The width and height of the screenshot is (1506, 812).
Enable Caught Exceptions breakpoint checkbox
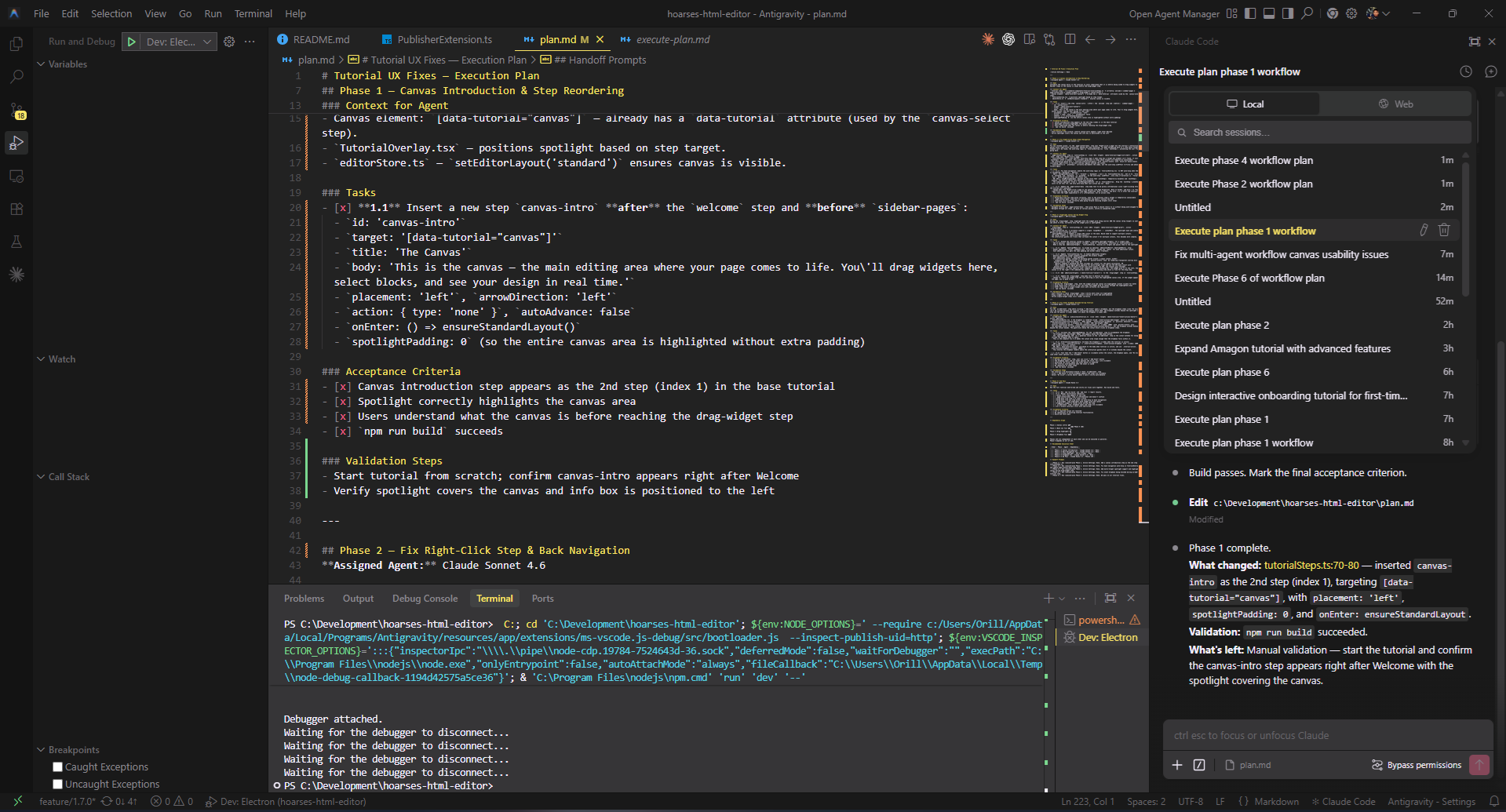[x=57, y=767]
